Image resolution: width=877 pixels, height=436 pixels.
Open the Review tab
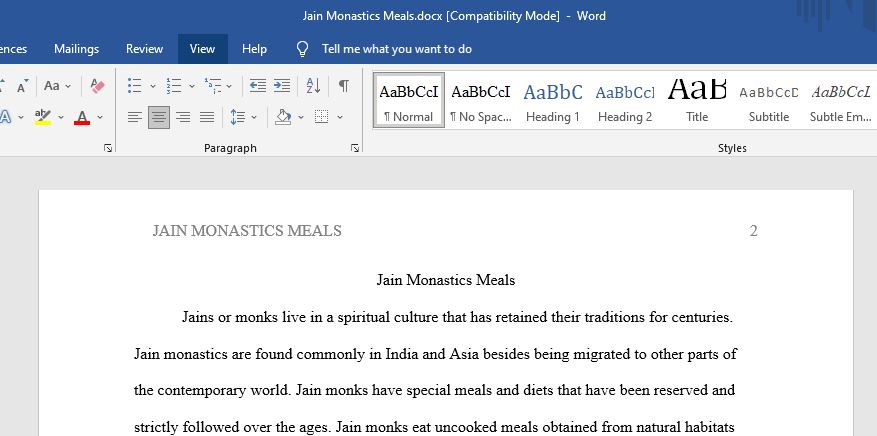[x=144, y=49]
